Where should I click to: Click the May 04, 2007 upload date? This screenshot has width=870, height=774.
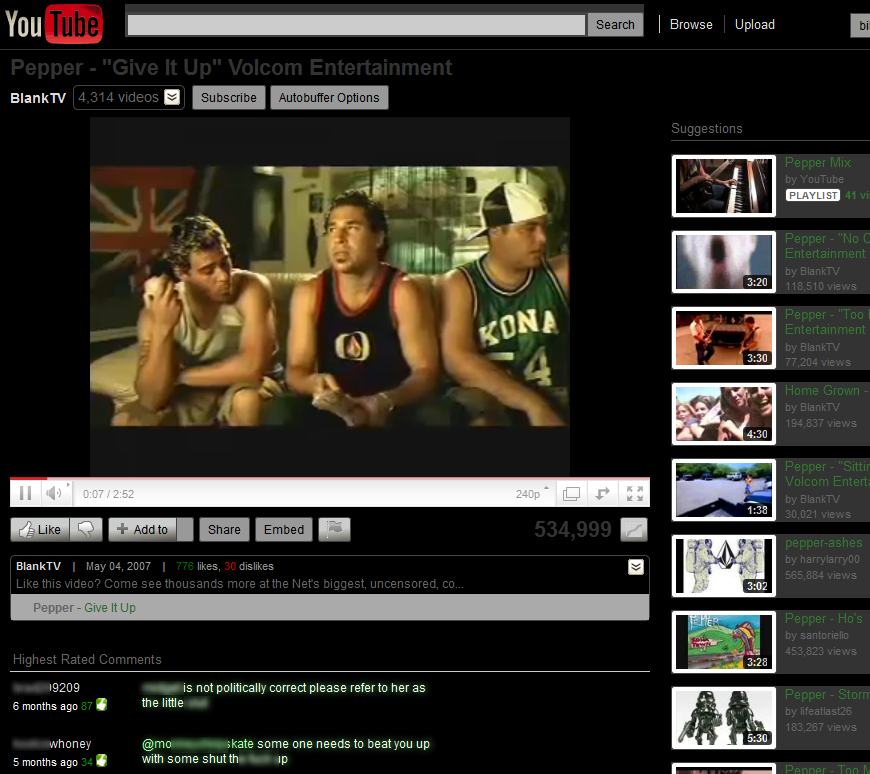(118, 566)
